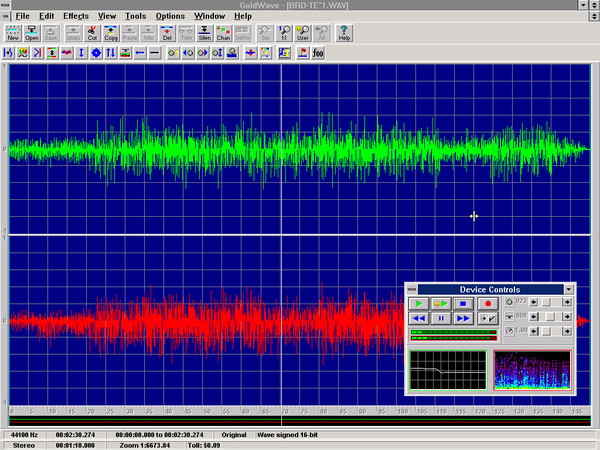The width and height of the screenshot is (600, 450).
Task: Click the speed slider thumb in Device Controls
Action: click(547, 331)
